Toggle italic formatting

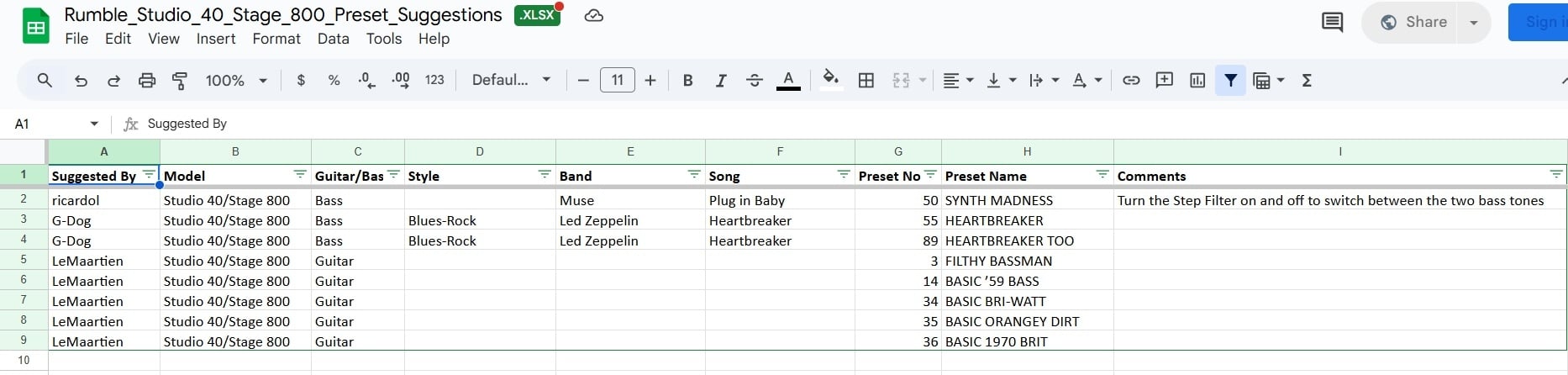coord(720,80)
